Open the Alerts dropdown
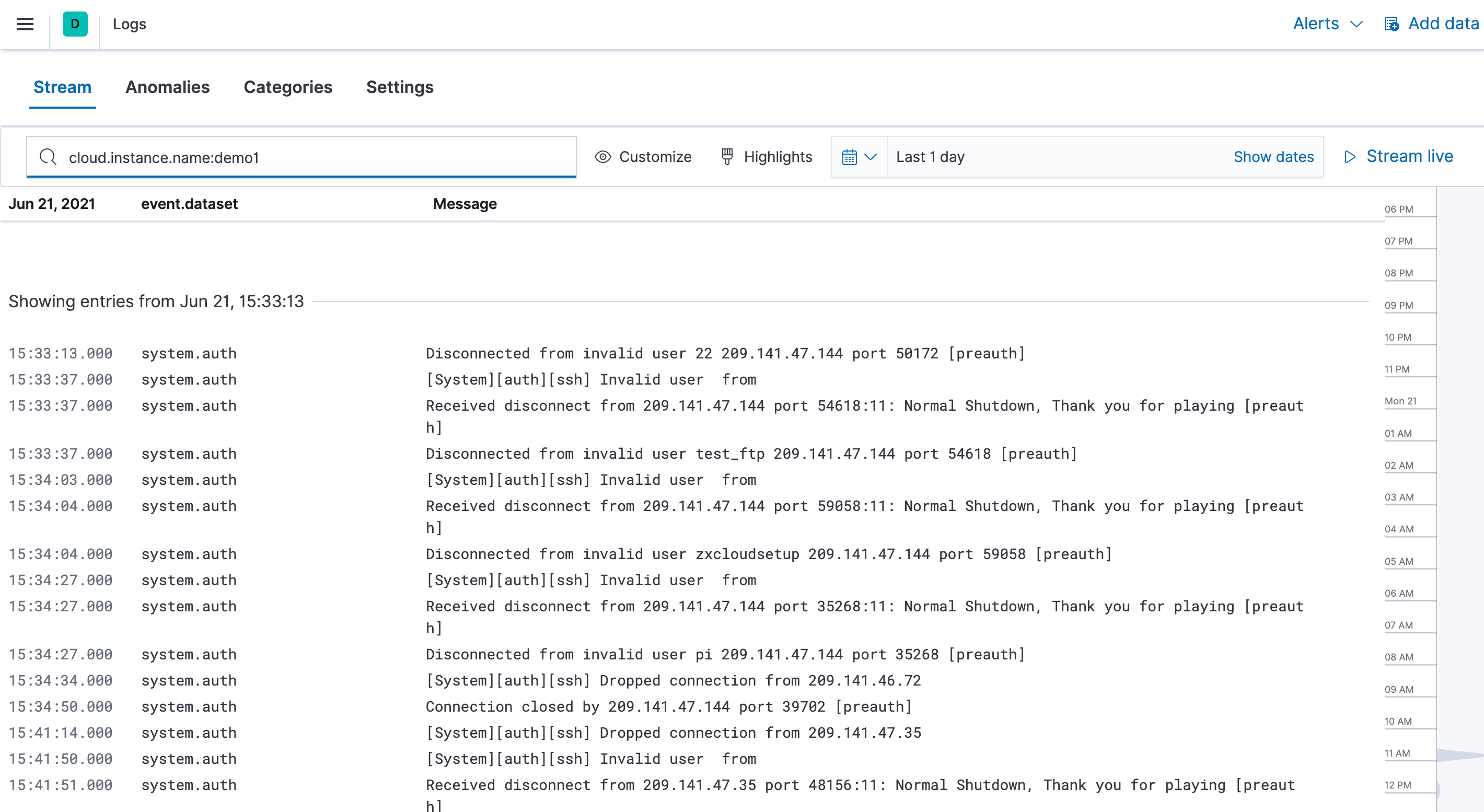1484x812 pixels. coord(1327,24)
